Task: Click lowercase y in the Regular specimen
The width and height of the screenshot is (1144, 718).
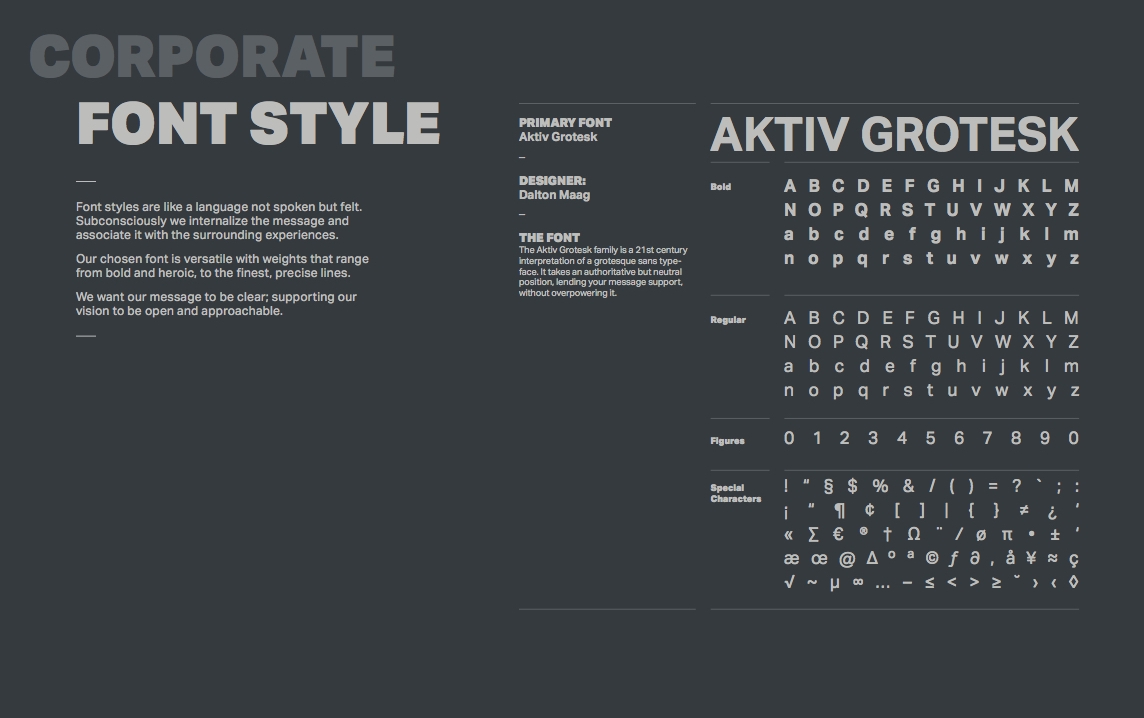Action: pyautogui.click(x=1051, y=392)
